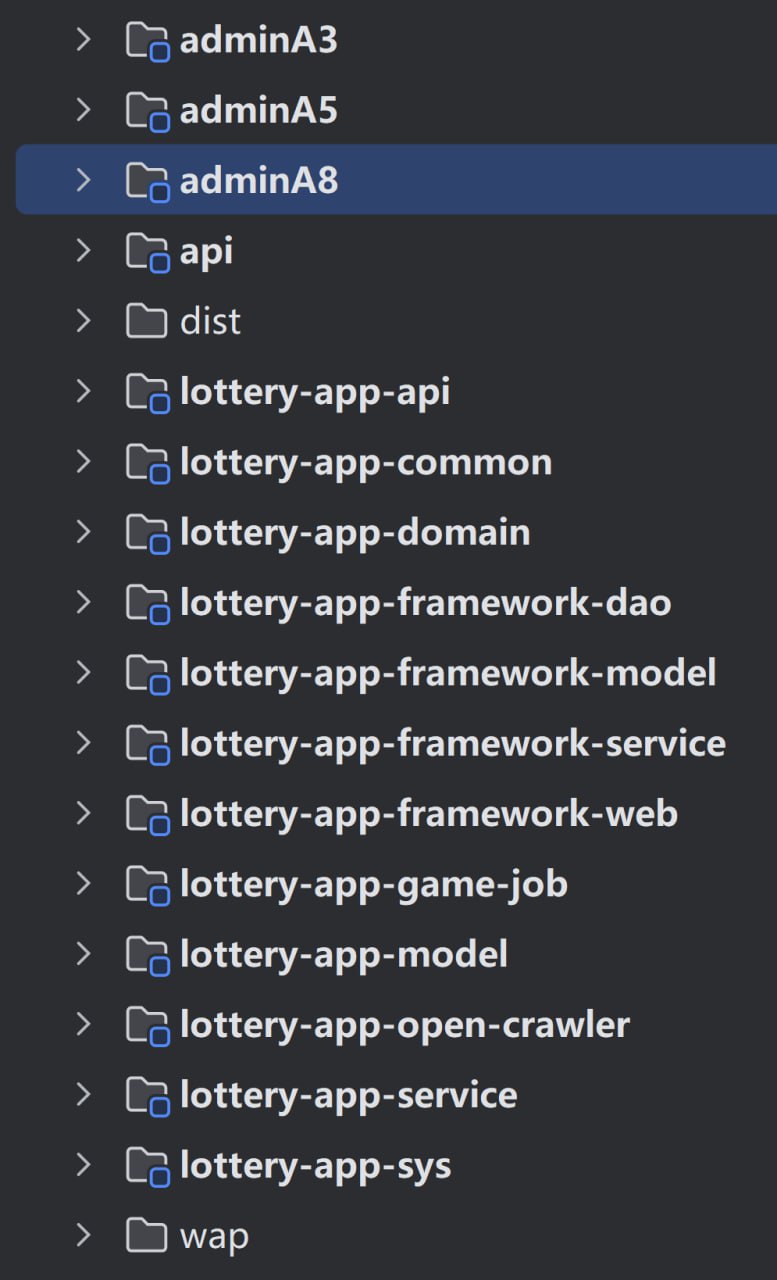Screen dimensions: 777x1280
Task: Expand the lottery-app-sys chevron
Action: 83,1166
